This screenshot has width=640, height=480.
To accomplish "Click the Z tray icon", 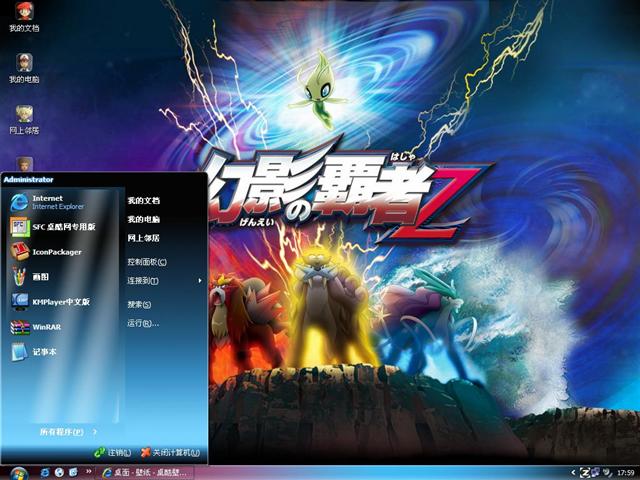I will [x=584, y=473].
